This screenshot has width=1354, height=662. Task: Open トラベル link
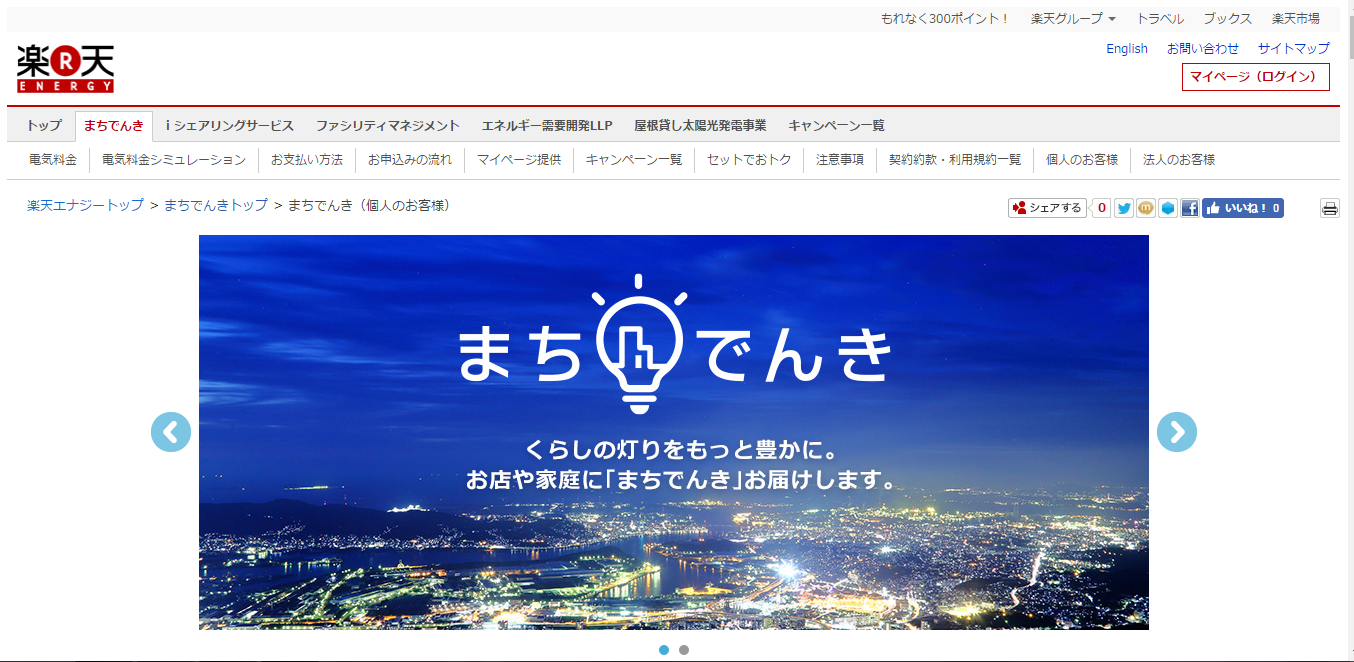[1160, 19]
